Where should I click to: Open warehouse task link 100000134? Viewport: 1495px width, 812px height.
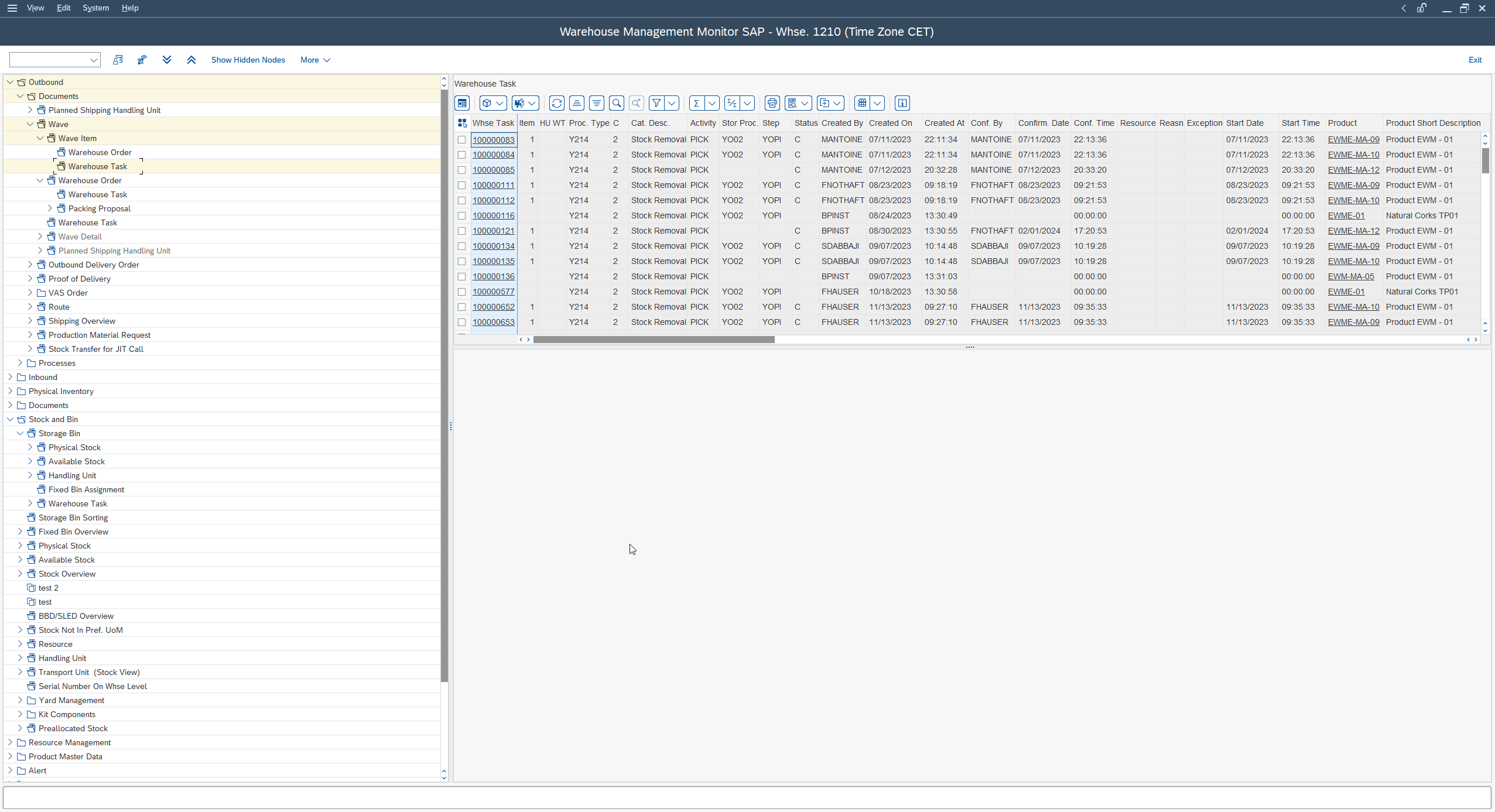pyautogui.click(x=494, y=246)
